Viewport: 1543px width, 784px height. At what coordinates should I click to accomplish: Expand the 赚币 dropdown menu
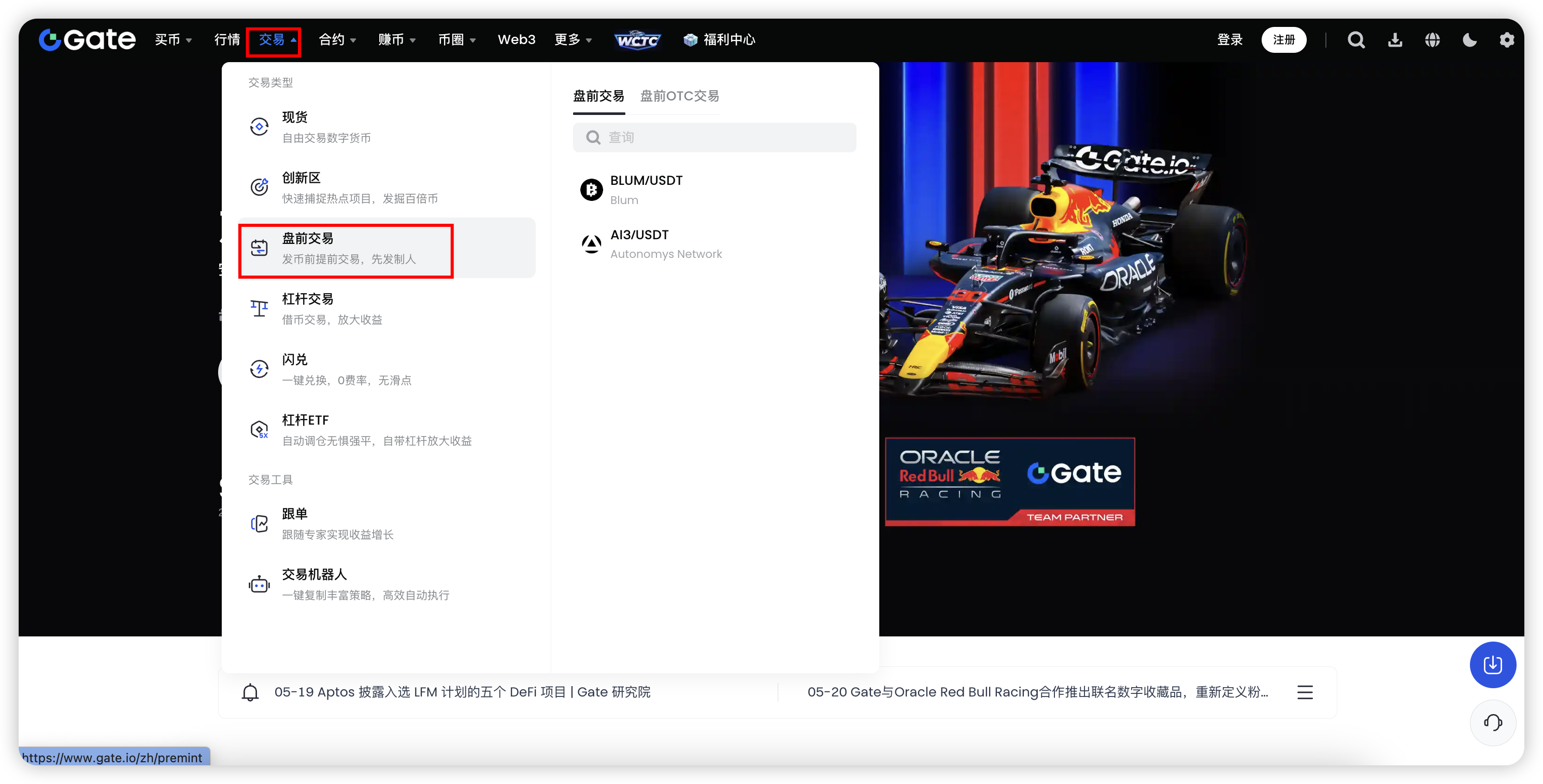click(396, 40)
